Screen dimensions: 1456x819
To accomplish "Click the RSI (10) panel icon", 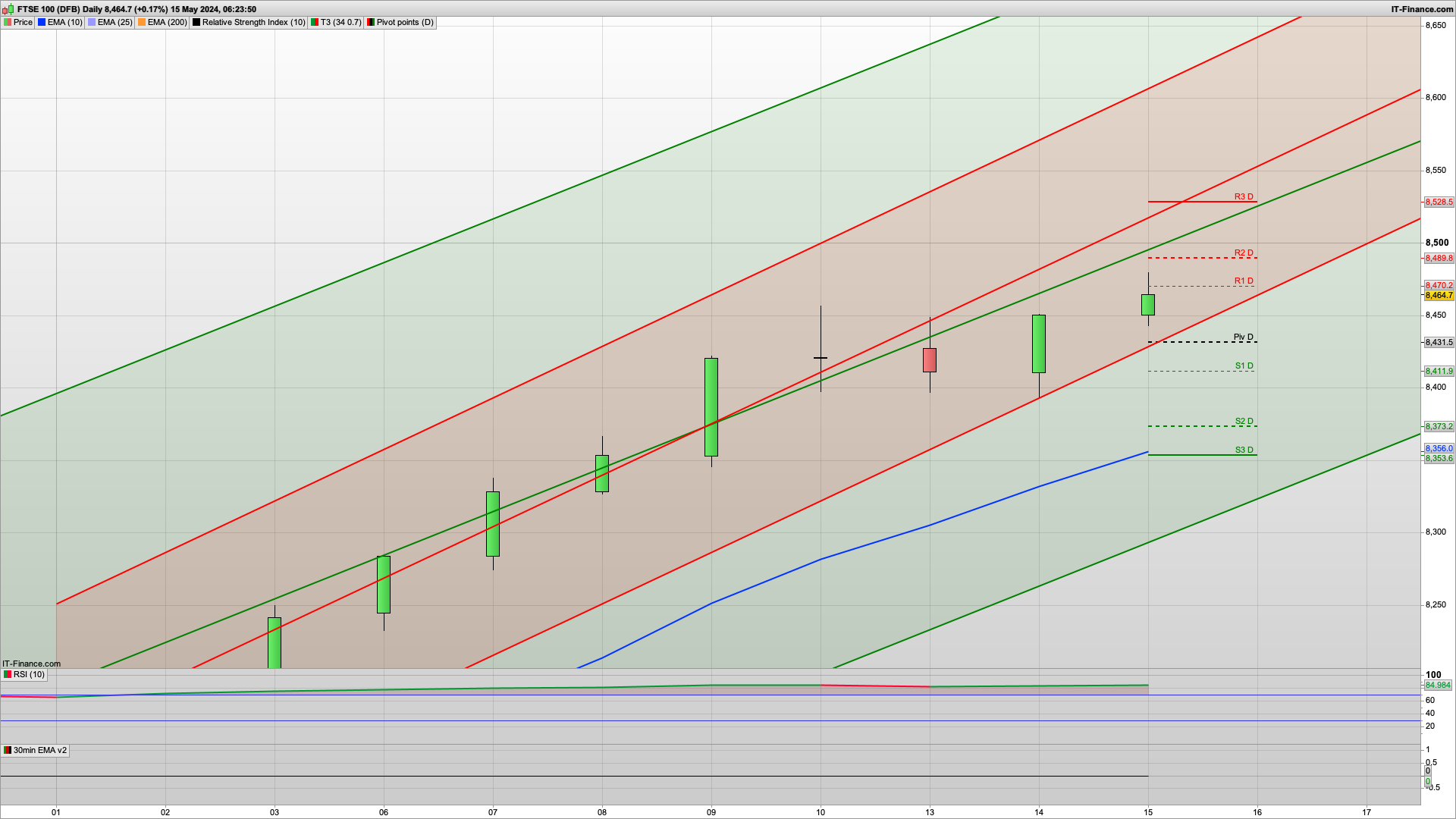I will pos(8,674).
